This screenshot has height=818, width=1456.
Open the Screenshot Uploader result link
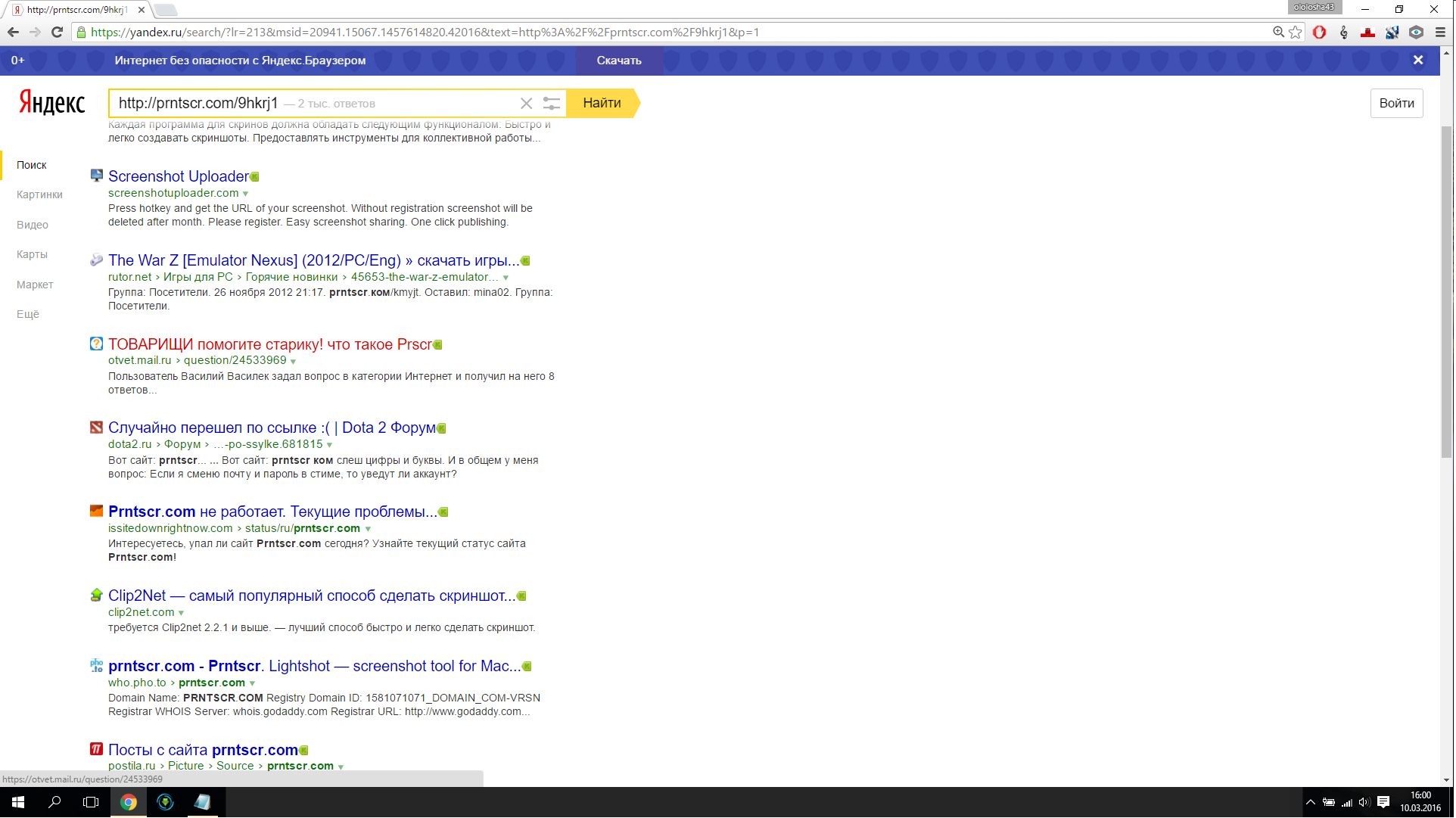(179, 176)
